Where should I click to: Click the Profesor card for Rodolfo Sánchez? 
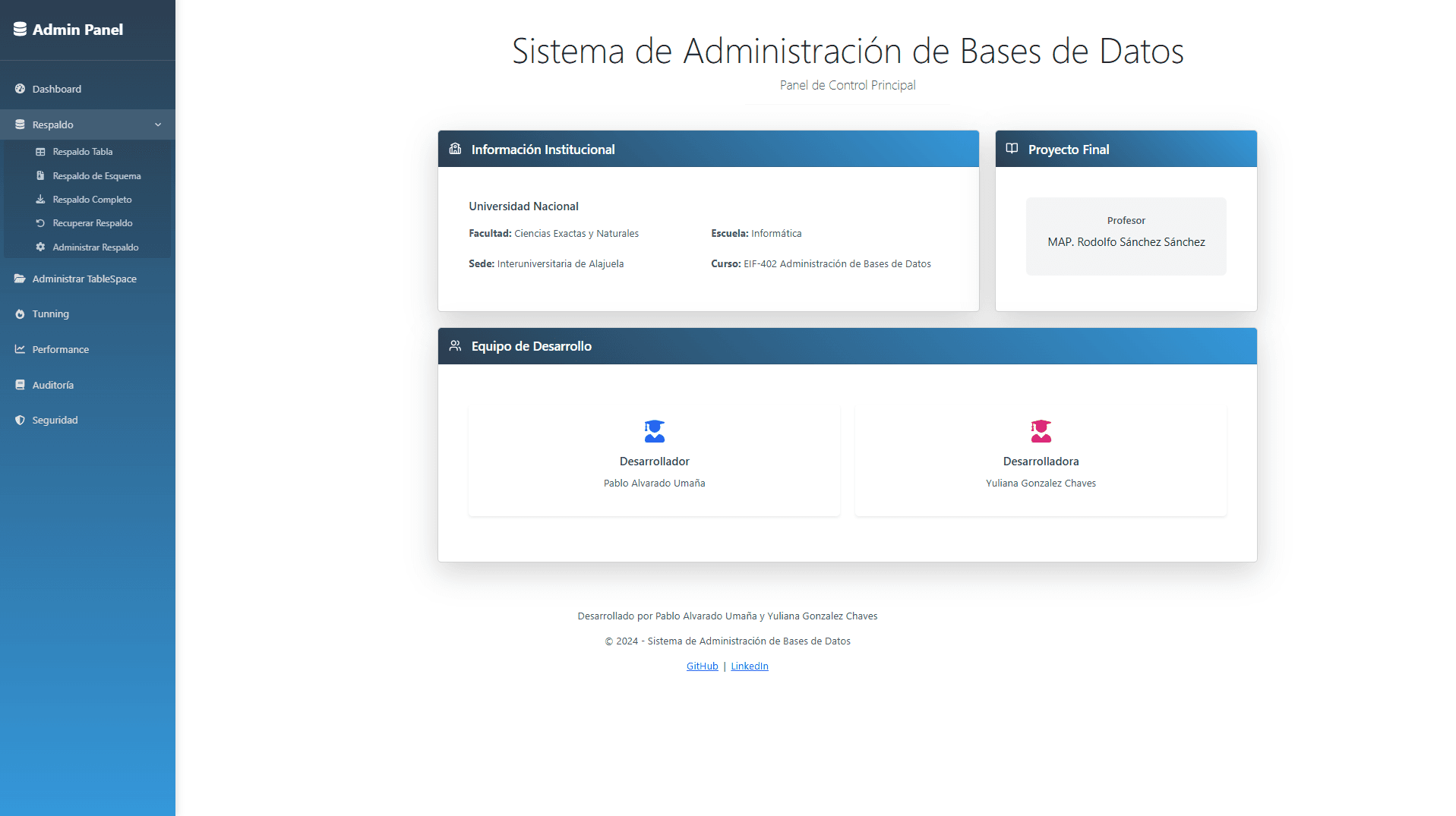tap(1126, 236)
